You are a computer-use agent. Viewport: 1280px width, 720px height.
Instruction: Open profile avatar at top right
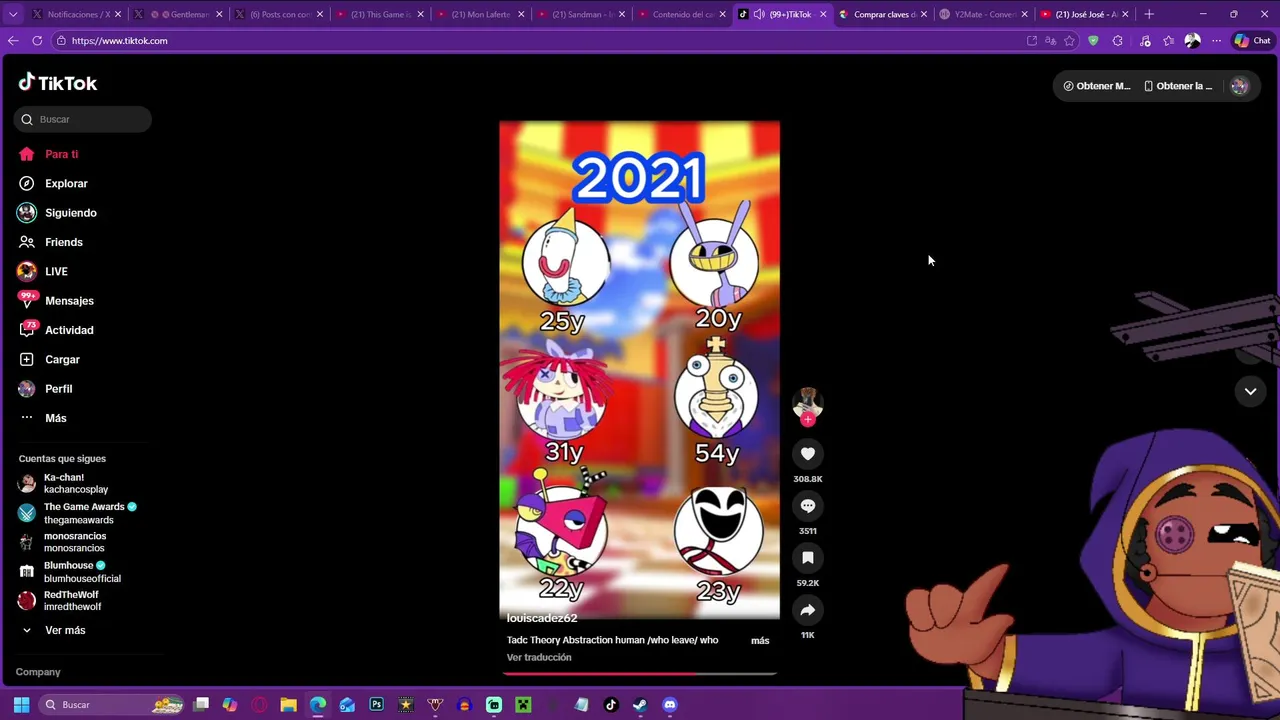[x=1239, y=86]
